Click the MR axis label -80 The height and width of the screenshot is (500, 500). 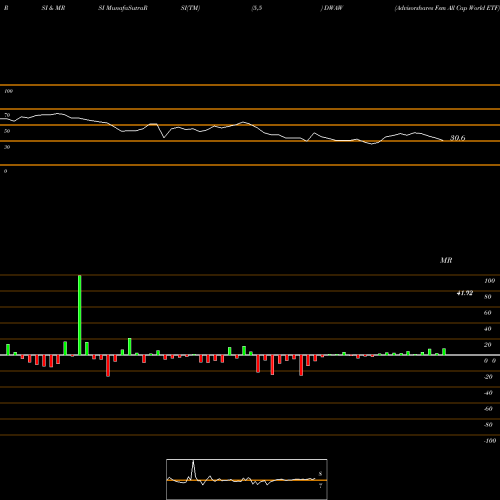(488, 425)
